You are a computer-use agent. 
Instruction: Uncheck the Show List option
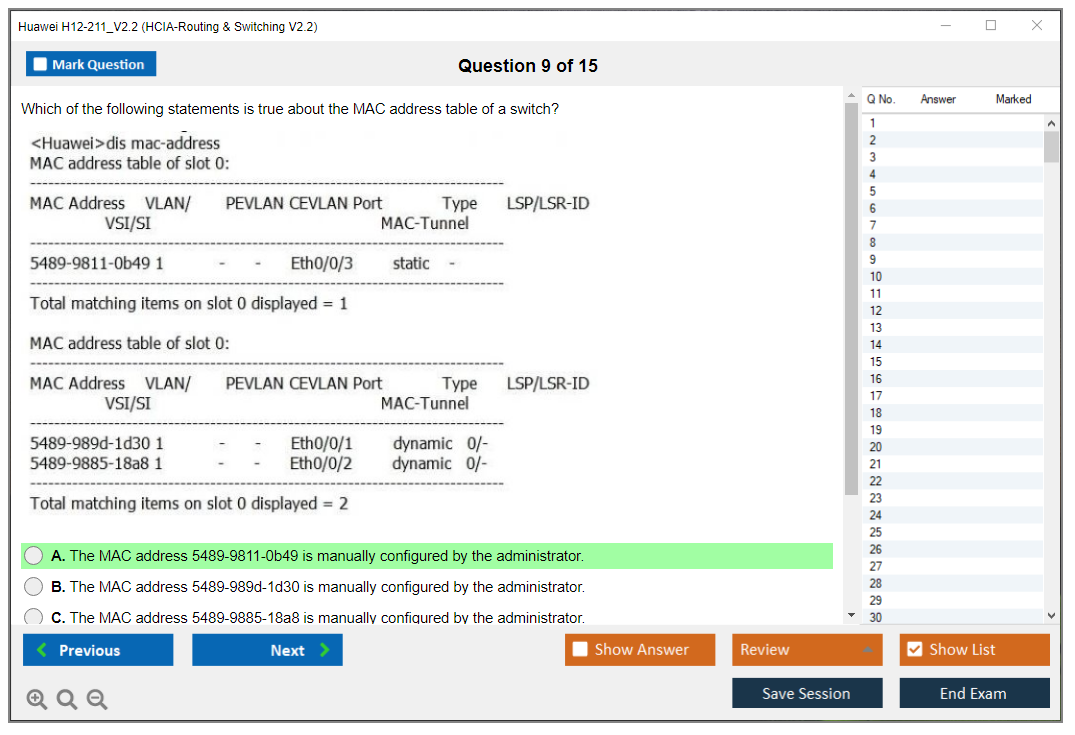point(914,650)
